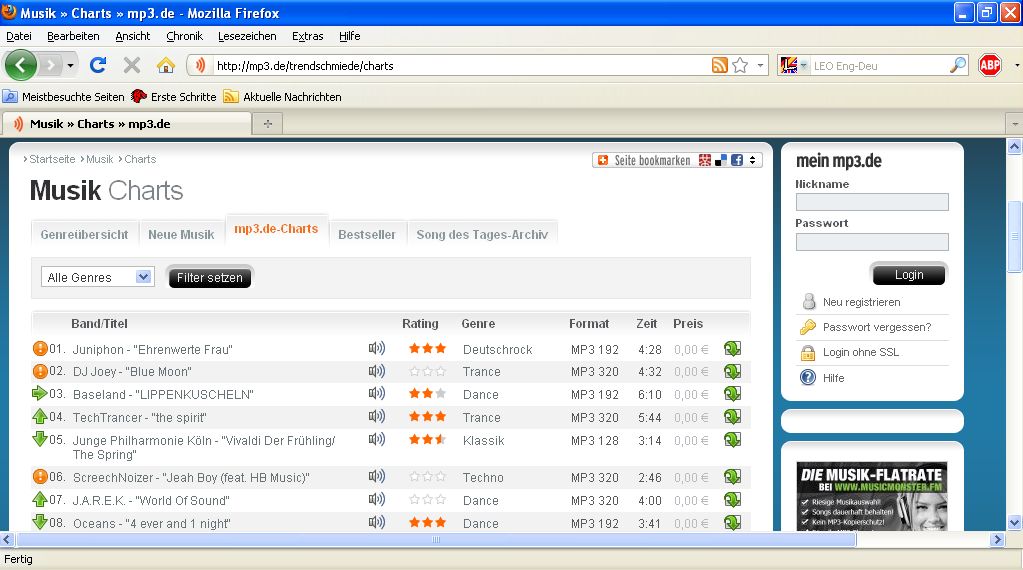Go to the home page icon
The height and width of the screenshot is (570, 1023).
click(166, 65)
